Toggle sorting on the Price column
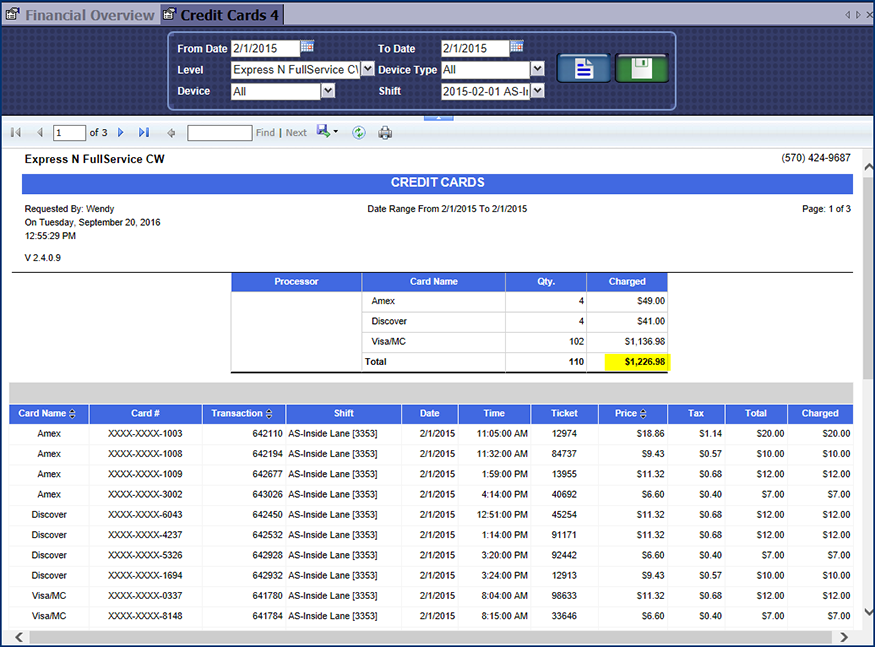Screen dimensions: 875x647 643,414
